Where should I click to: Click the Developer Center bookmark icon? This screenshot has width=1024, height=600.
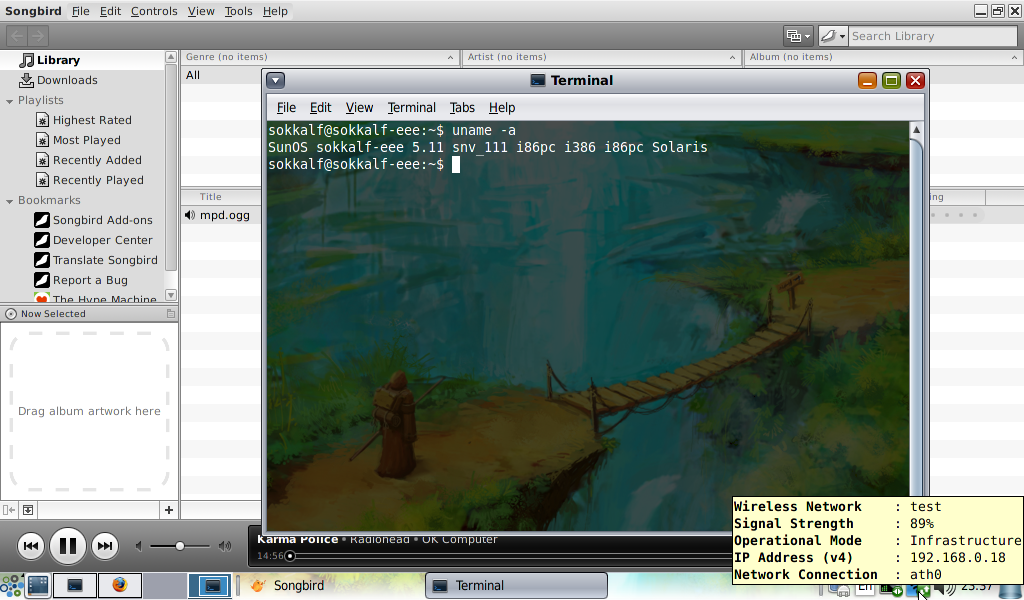point(42,240)
